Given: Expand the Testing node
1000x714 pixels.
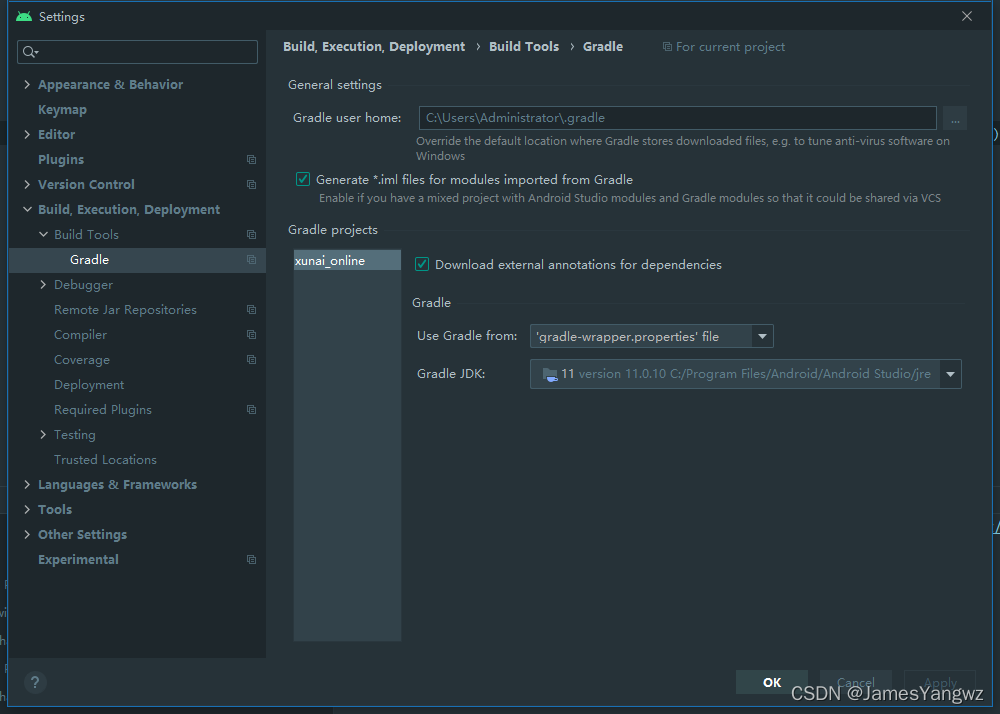Looking at the screenshot, I should [43, 434].
